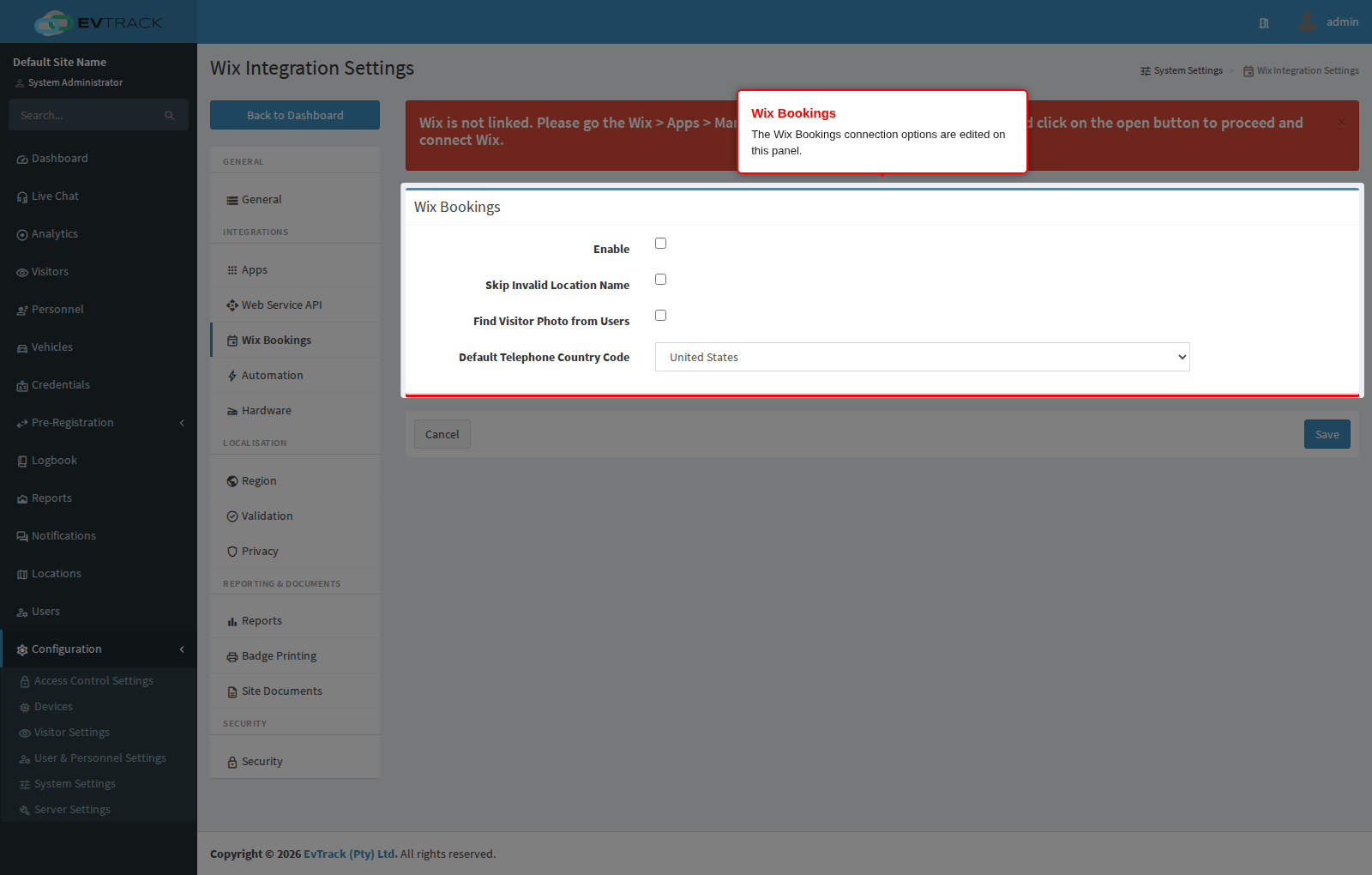Click the Live Chat headset icon
Image resolution: width=1372 pixels, height=875 pixels.
[22, 197]
